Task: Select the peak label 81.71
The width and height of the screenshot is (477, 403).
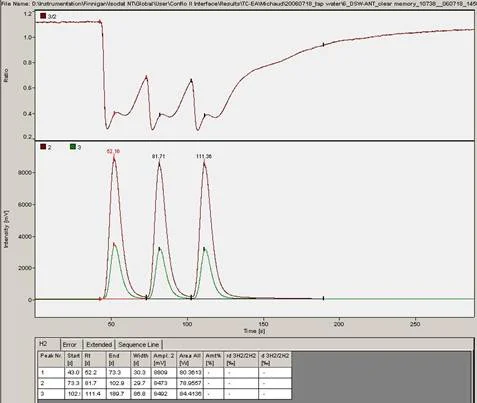Action: [159, 156]
